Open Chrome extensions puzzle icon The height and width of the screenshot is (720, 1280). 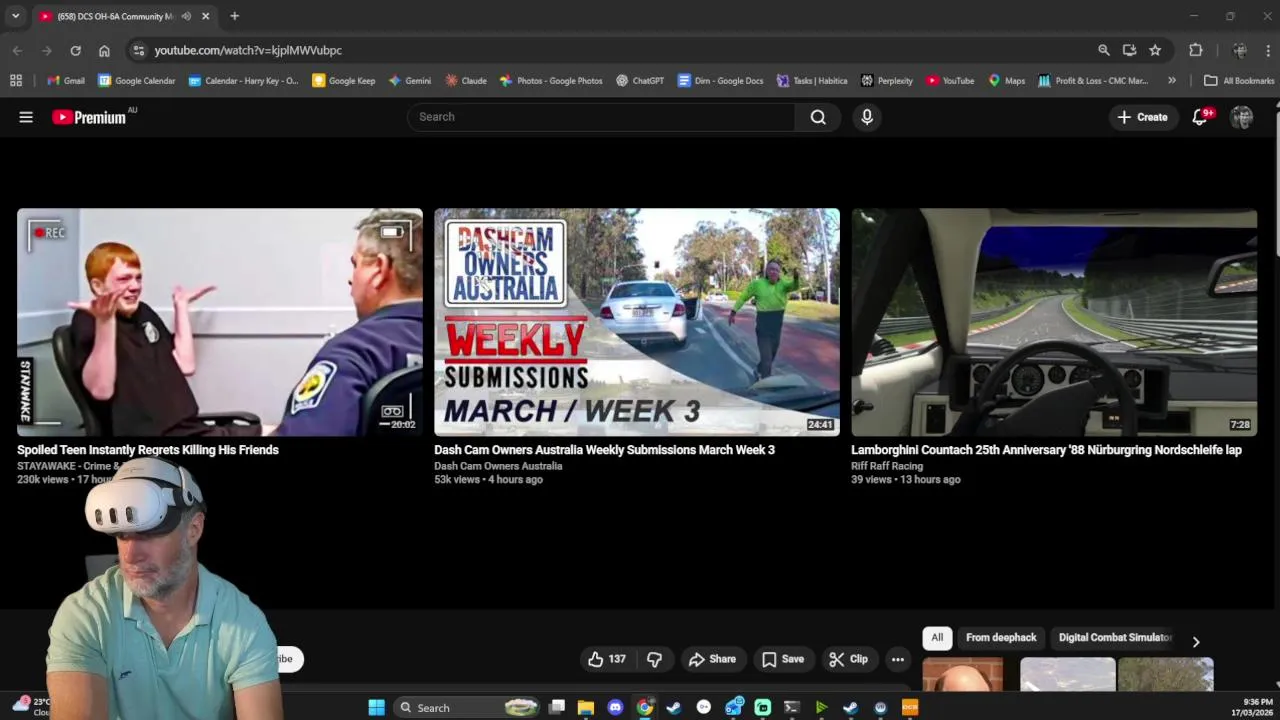[1196, 50]
